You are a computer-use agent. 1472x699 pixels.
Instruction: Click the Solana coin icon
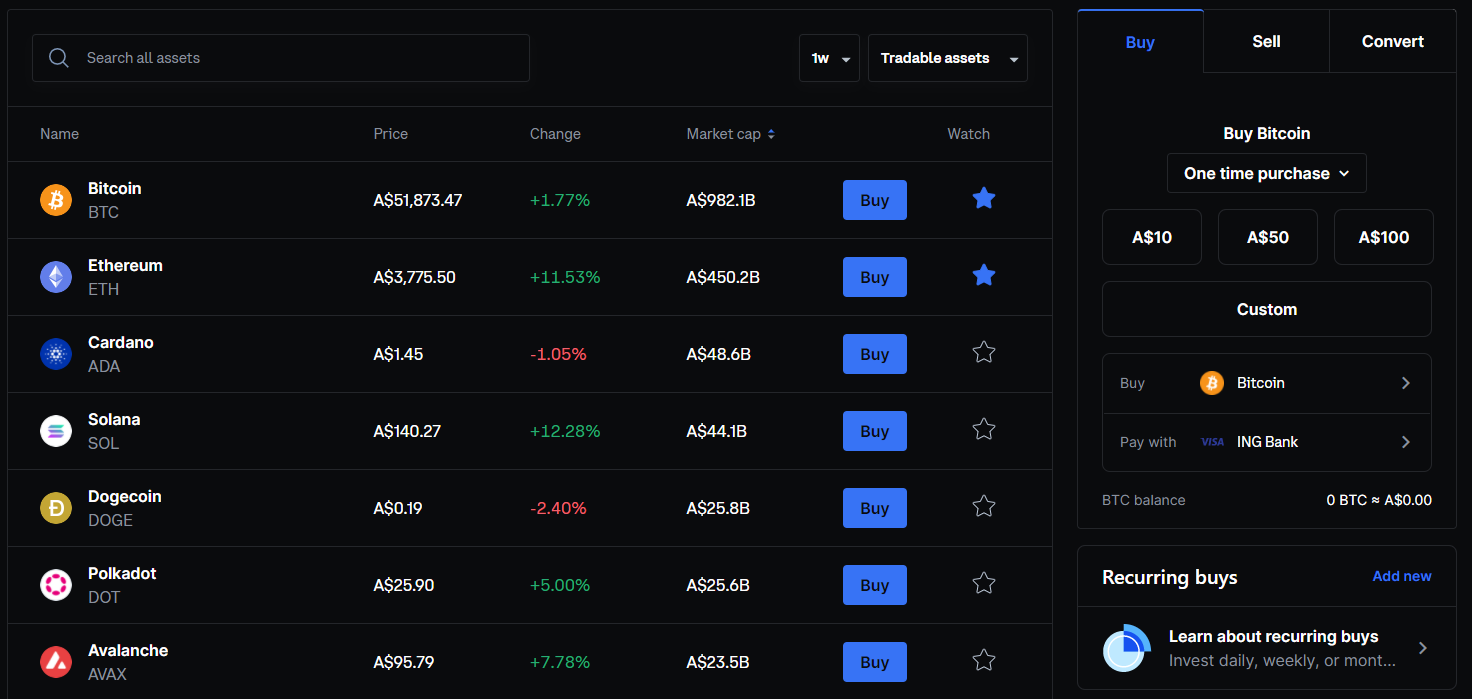pos(56,431)
